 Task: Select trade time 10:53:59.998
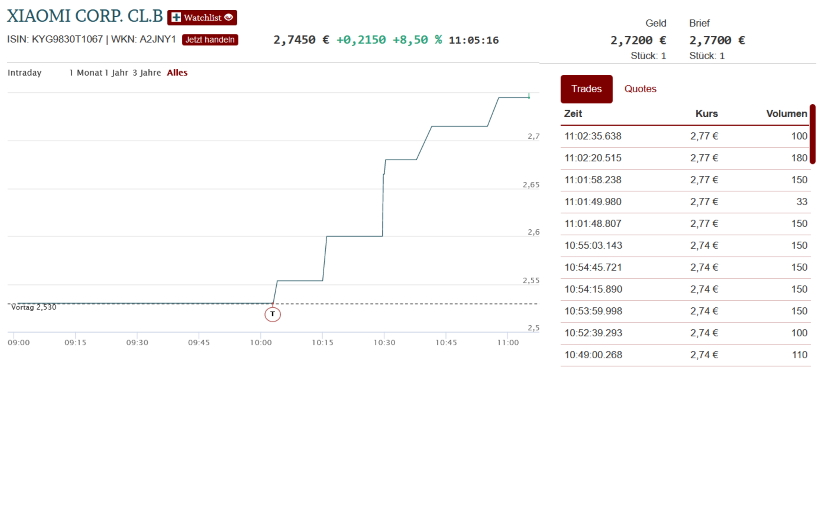coord(593,312)
